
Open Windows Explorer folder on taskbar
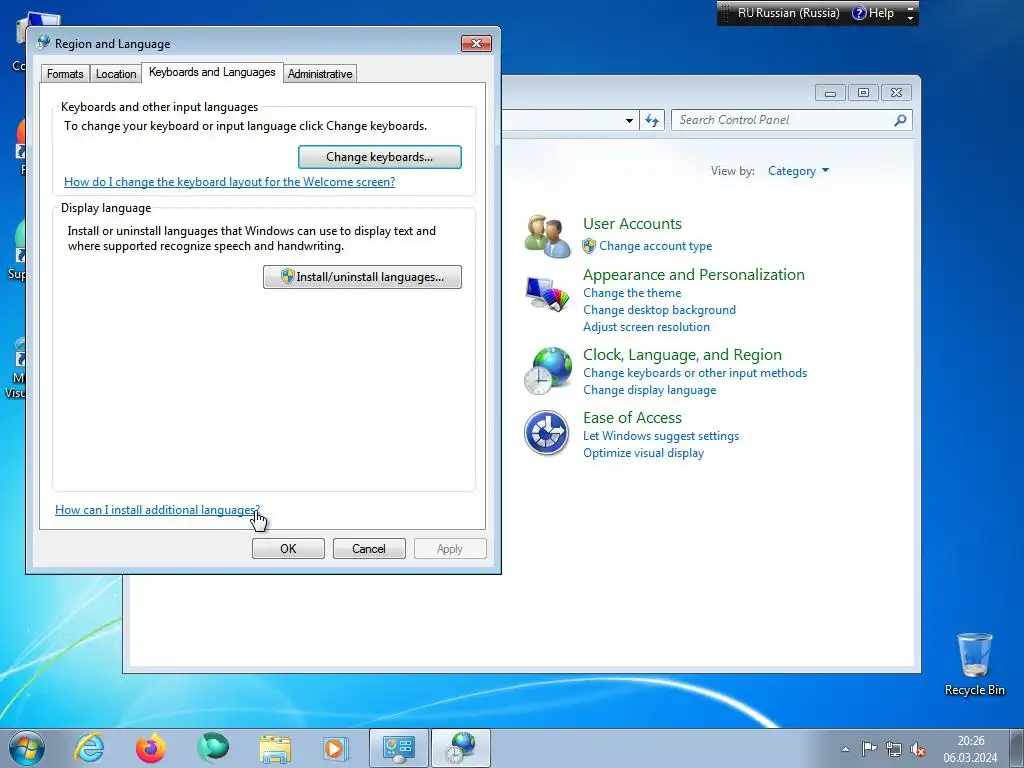275,748
